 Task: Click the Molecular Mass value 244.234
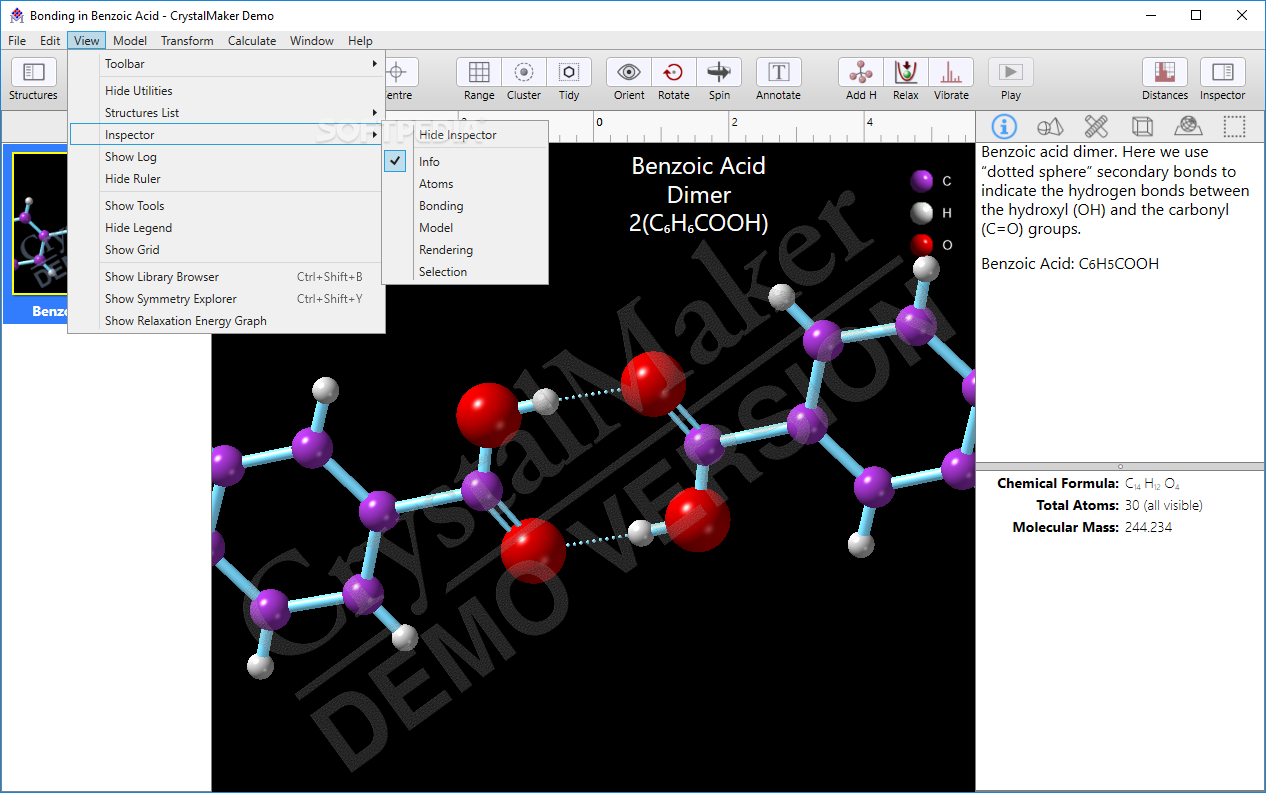(x=1148, y=527)
